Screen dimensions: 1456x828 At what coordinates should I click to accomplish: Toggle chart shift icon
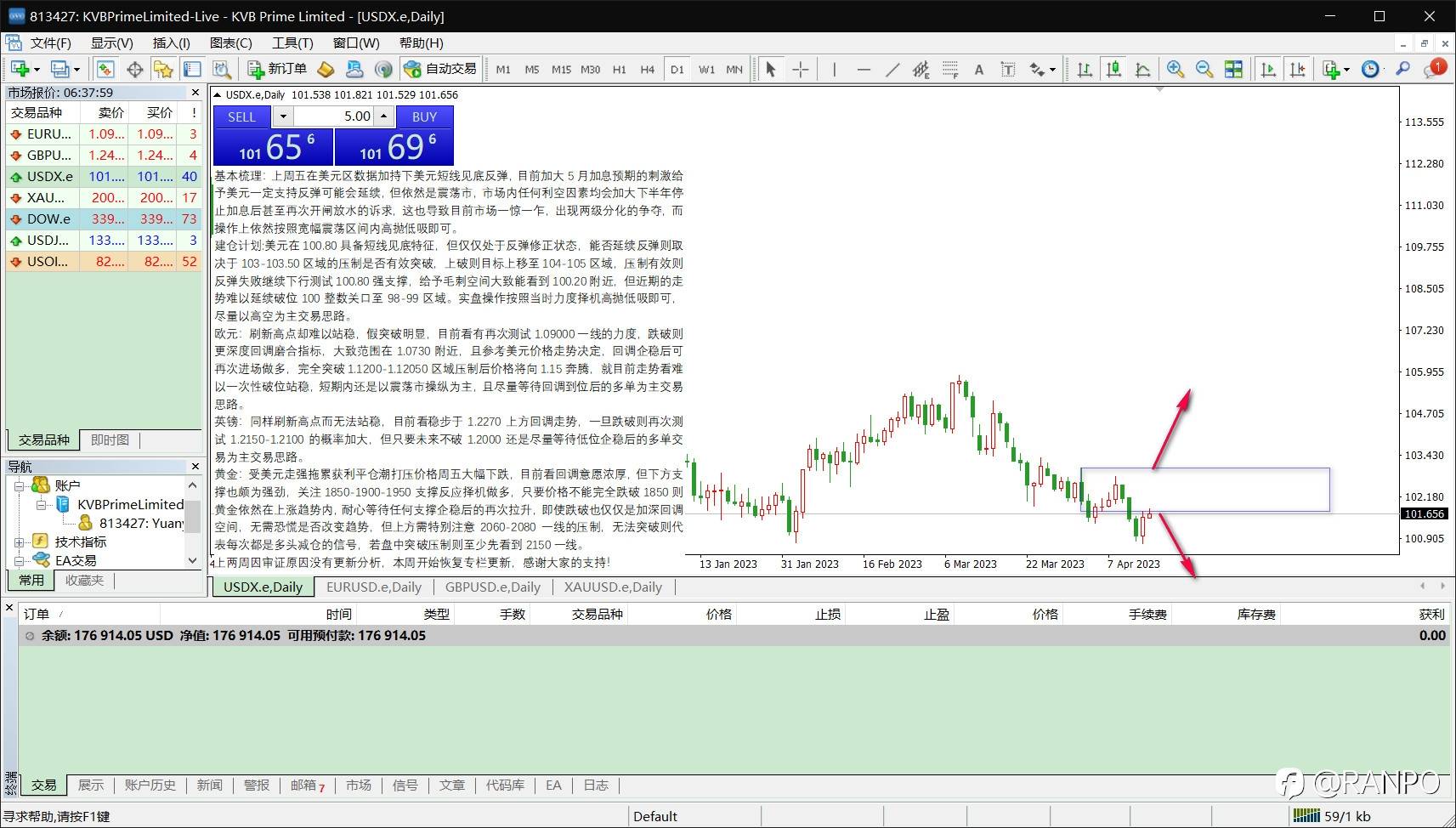click(1297, 69)
